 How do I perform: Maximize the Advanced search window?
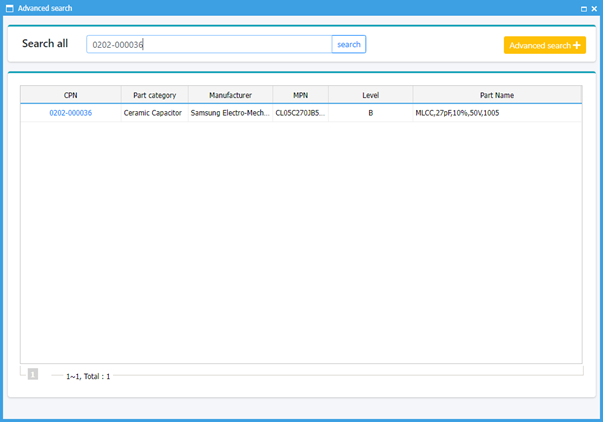pos(583,7)
